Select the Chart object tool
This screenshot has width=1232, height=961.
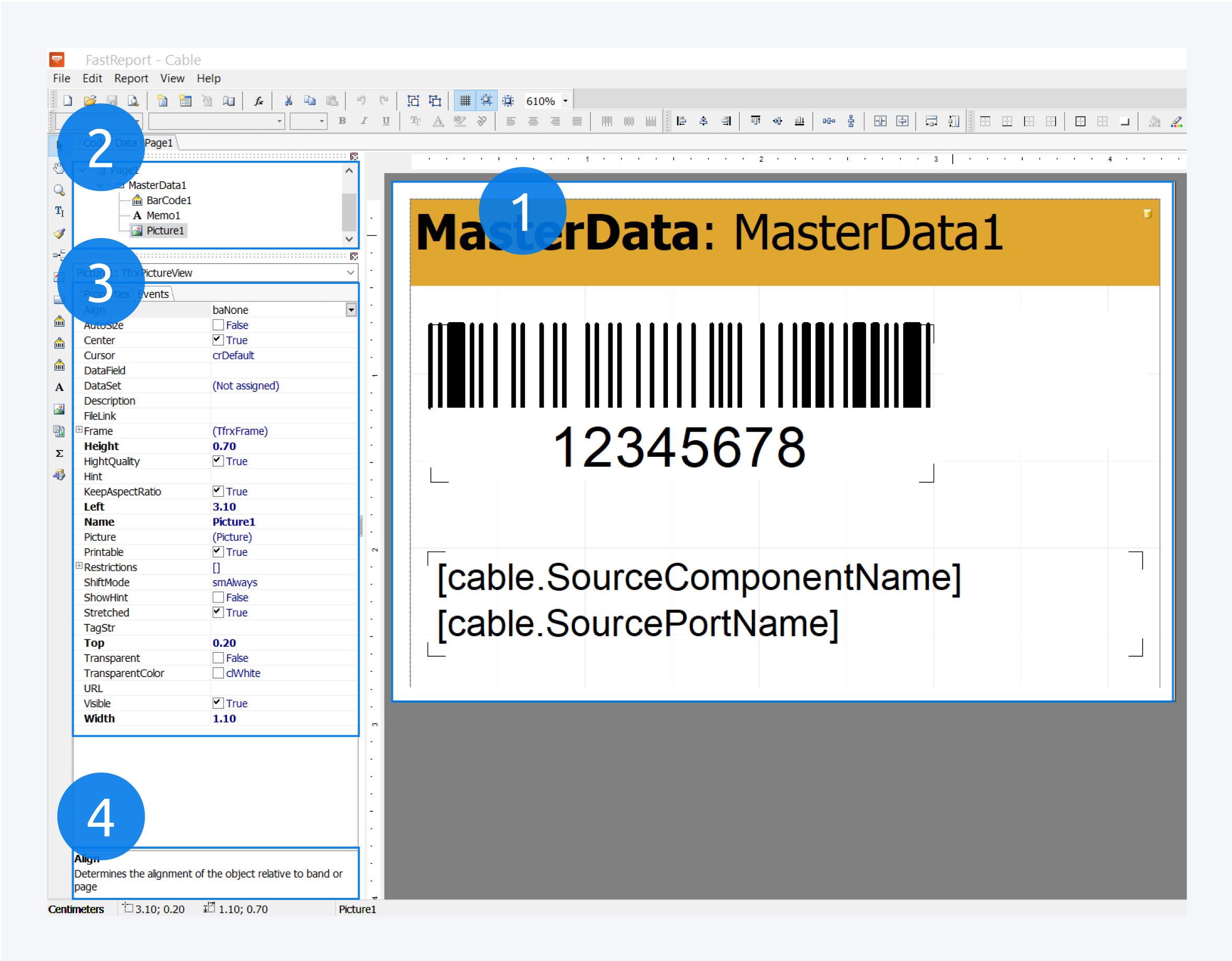59,430
